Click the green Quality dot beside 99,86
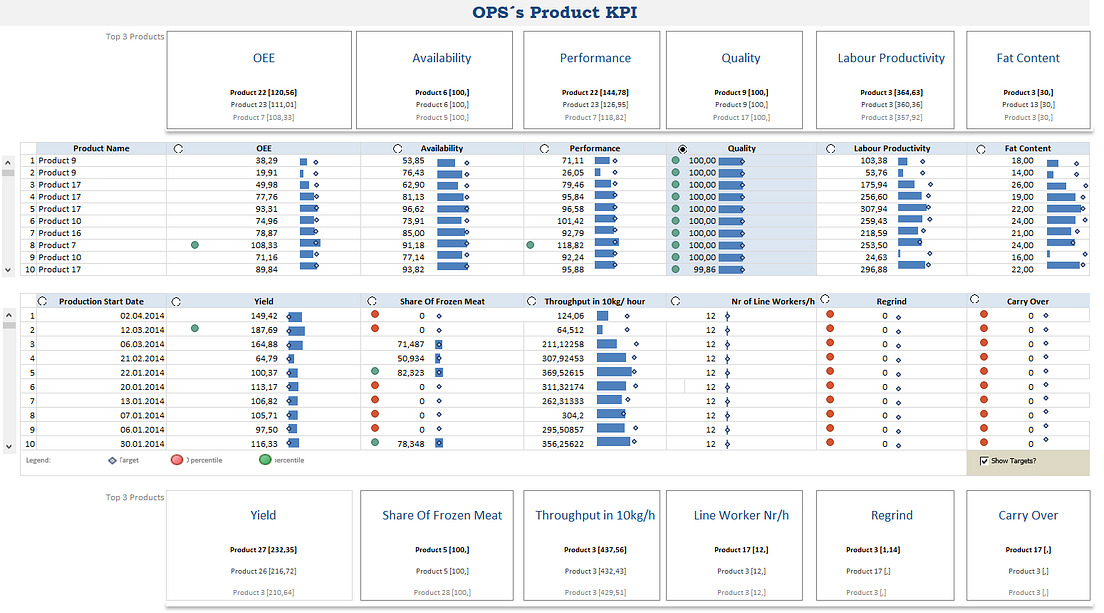The width and height of the screenshot is (1104, 613). pos(675,269)
